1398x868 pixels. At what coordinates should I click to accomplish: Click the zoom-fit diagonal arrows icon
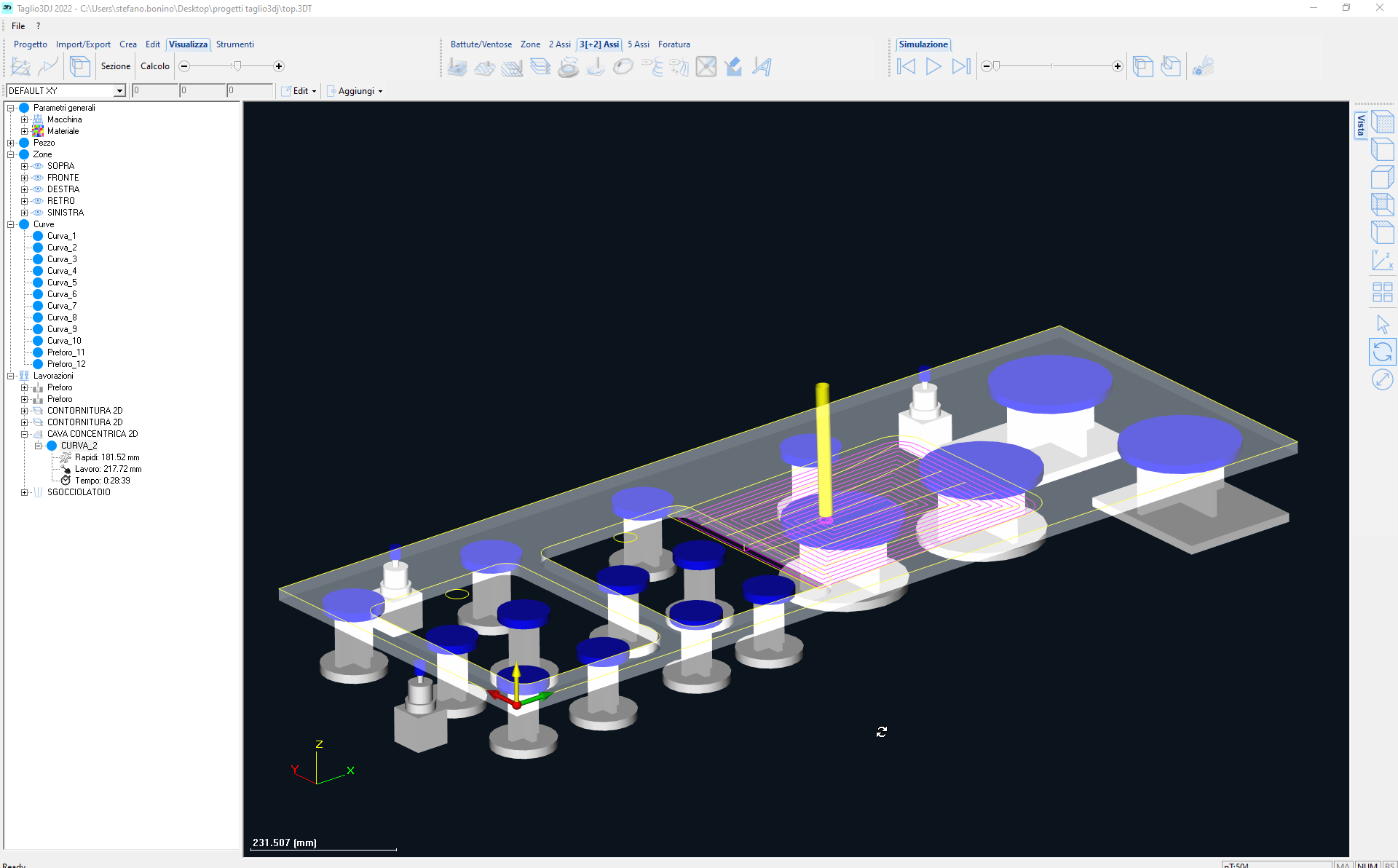point(1381,379)
